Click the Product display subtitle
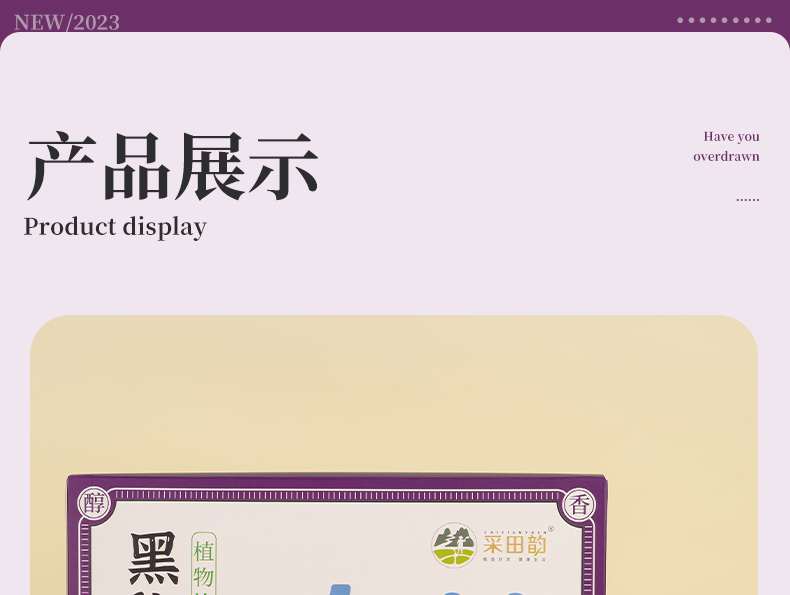Viewport: 790px width, 595px height. (x=115, y=227)
